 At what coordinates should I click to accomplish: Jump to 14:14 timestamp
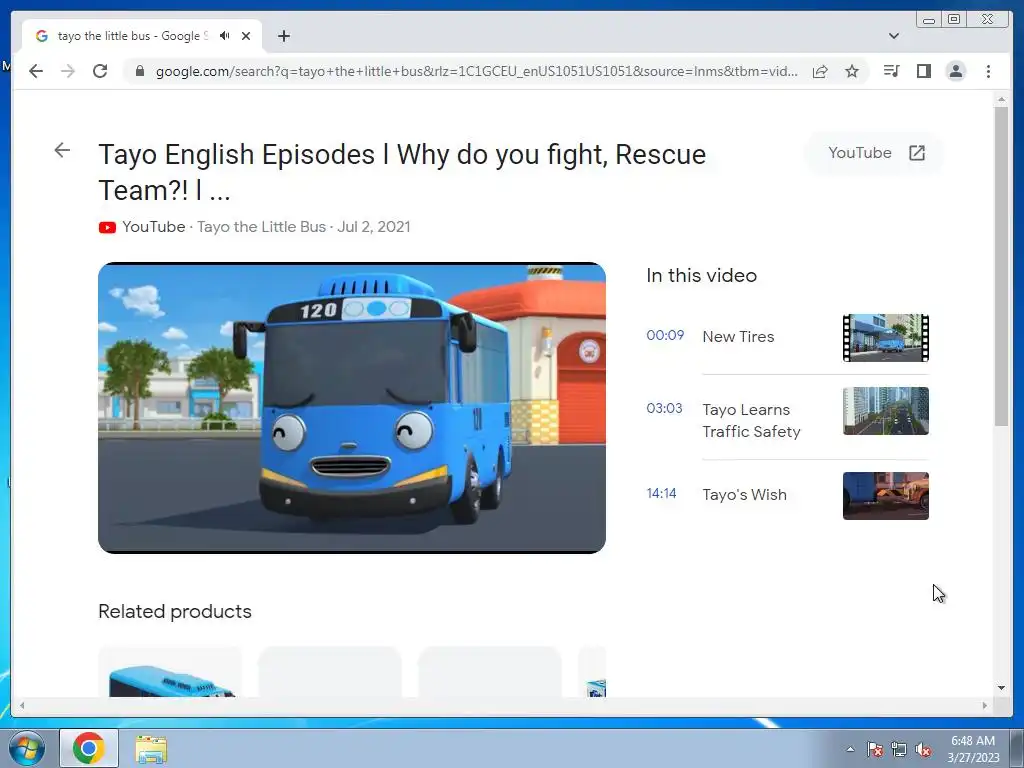(x=661, y=493)
